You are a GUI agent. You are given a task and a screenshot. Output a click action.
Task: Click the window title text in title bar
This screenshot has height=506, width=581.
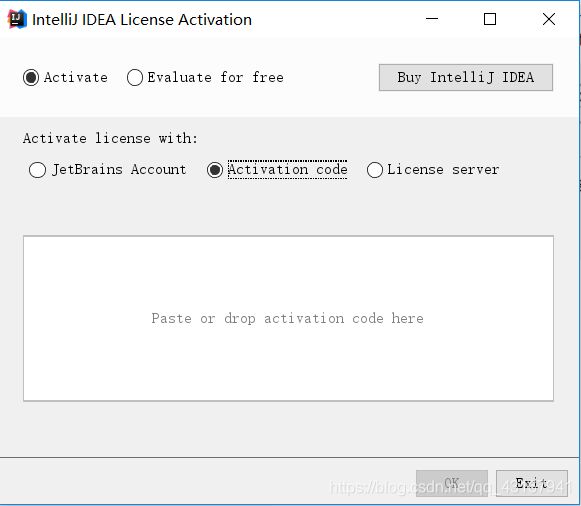pos(142,20)
